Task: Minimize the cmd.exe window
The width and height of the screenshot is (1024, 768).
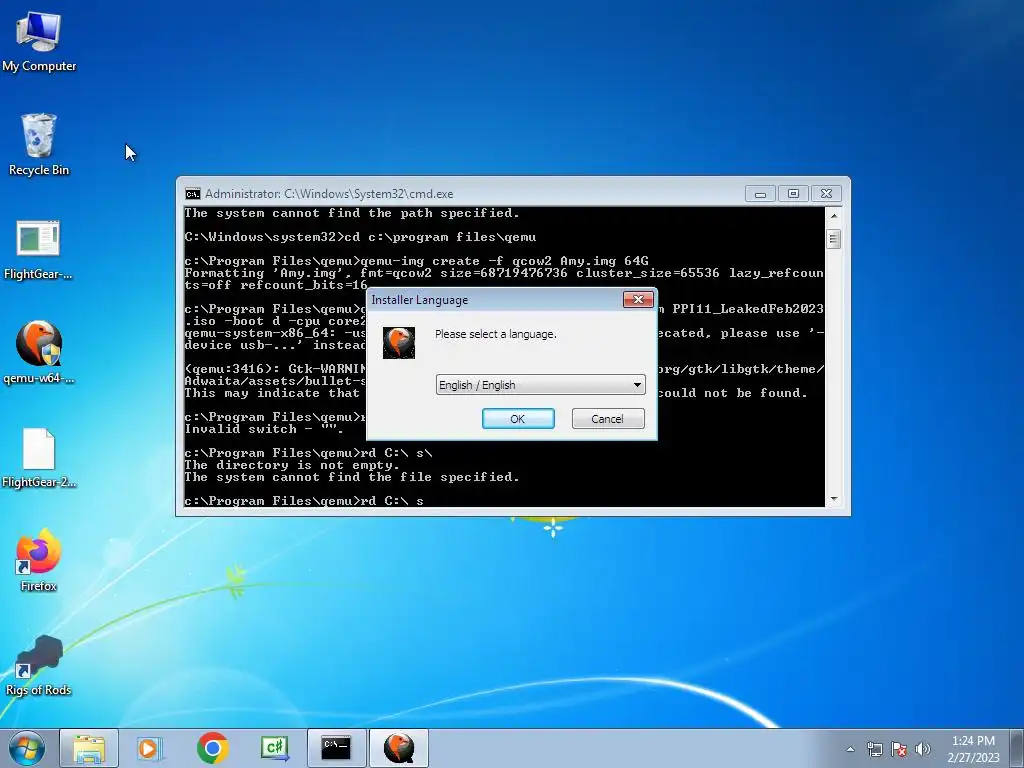Action: tap(760, 194)
